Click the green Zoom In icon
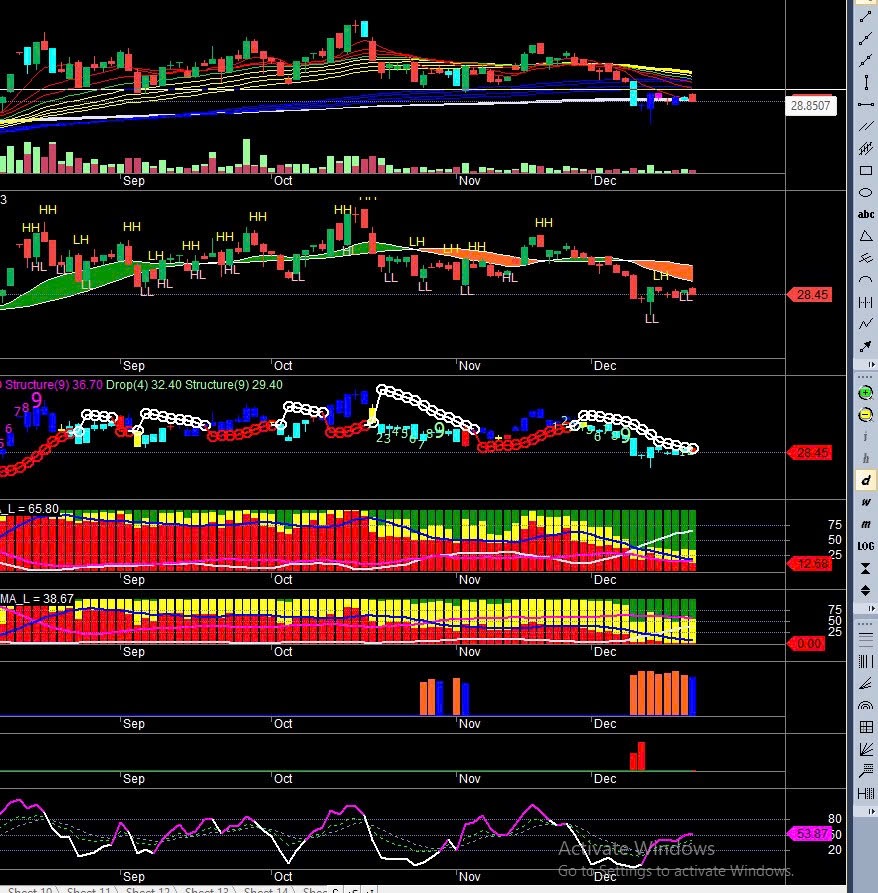The width and height of the screenshot is (878, 893). click(x=865, y=392)
